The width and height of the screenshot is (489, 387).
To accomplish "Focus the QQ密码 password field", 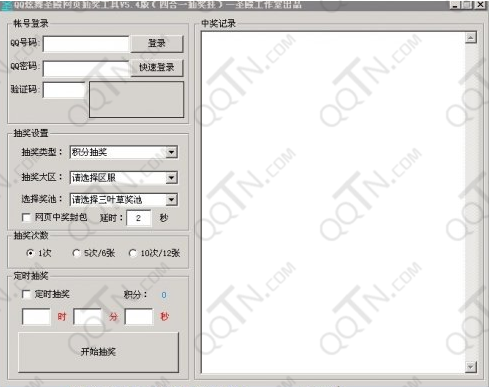I will point(86,69).
